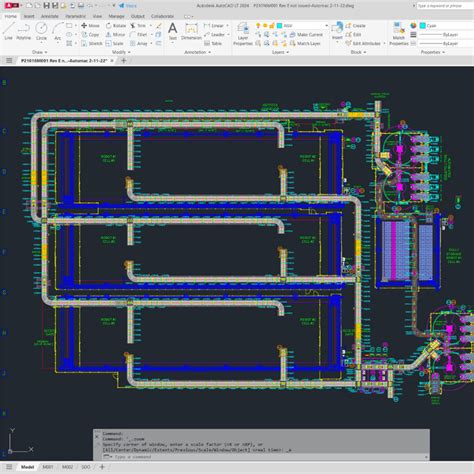Click the Save icon in quick access toolbar
474x474 pixels.
coord(47,6)
